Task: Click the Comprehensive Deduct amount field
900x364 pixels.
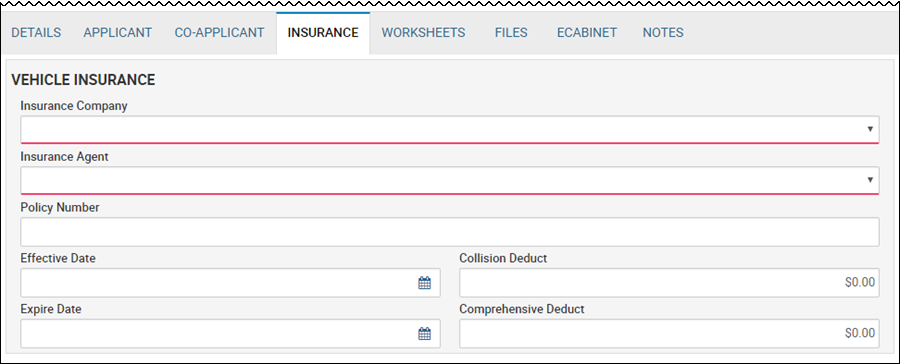Action: click(x=669, y=334)
